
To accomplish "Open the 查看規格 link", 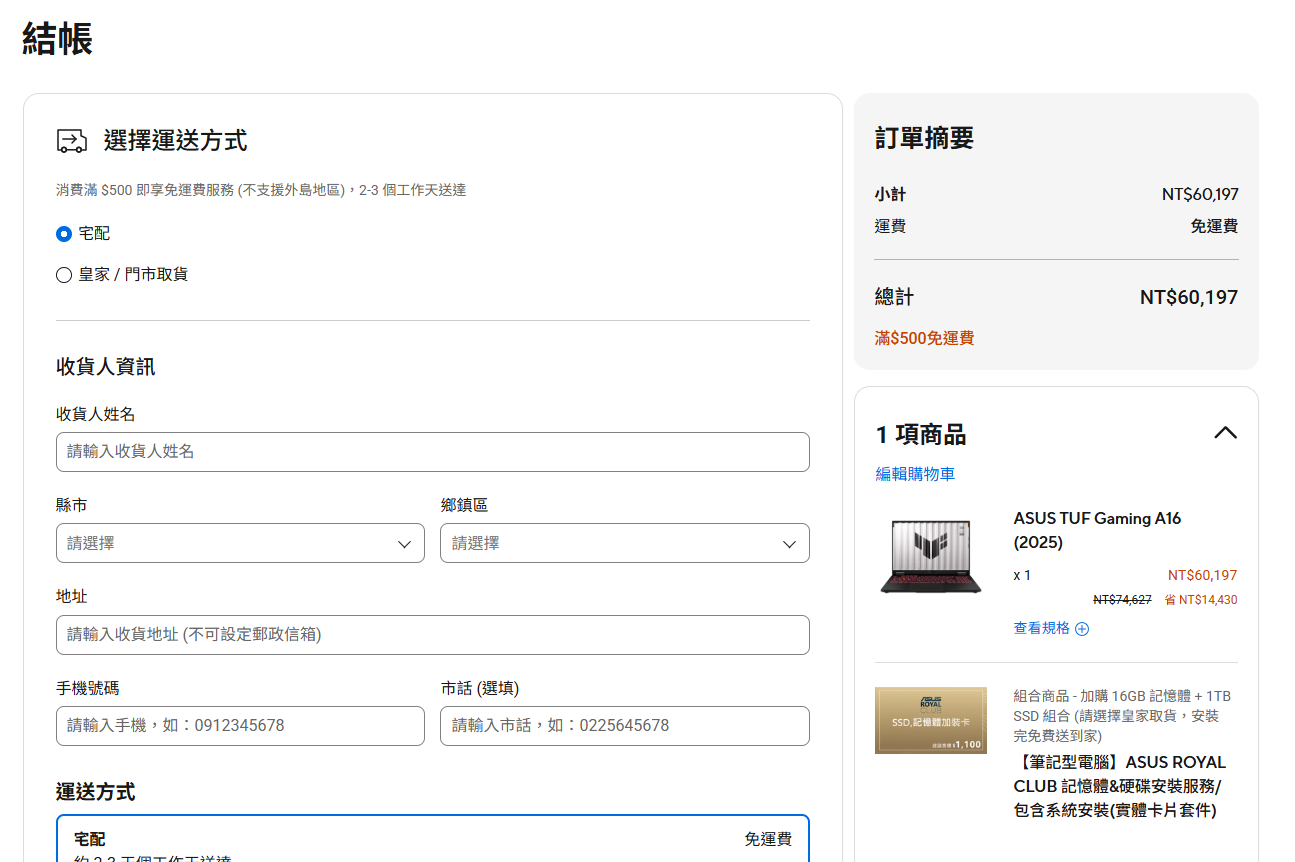I will point(1042,628).
